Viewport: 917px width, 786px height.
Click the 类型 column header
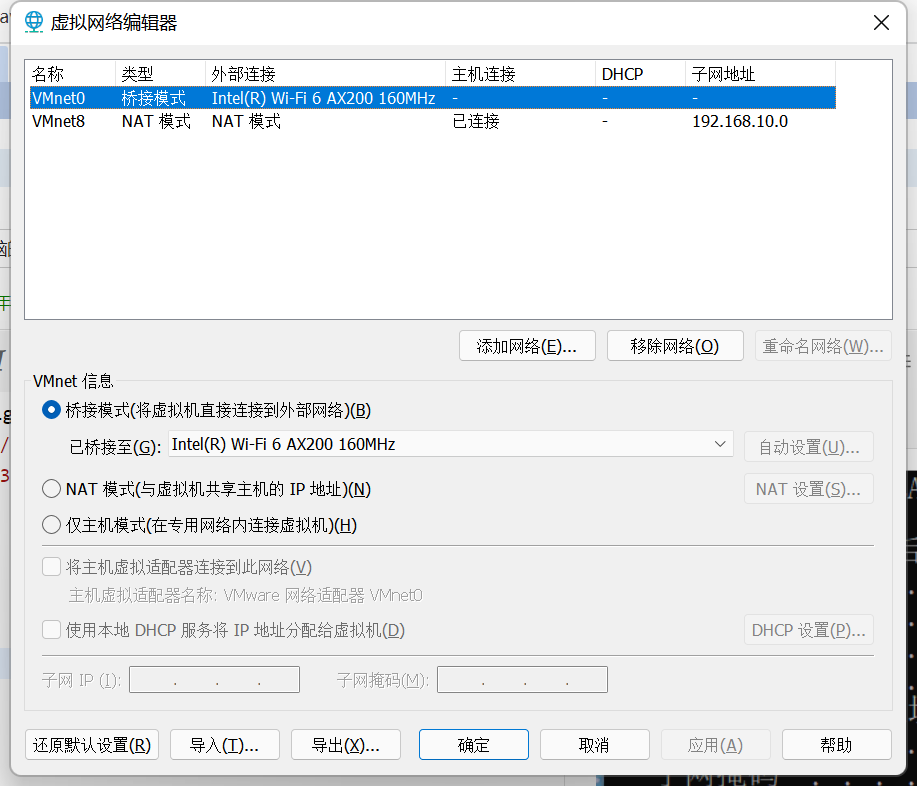161,74
